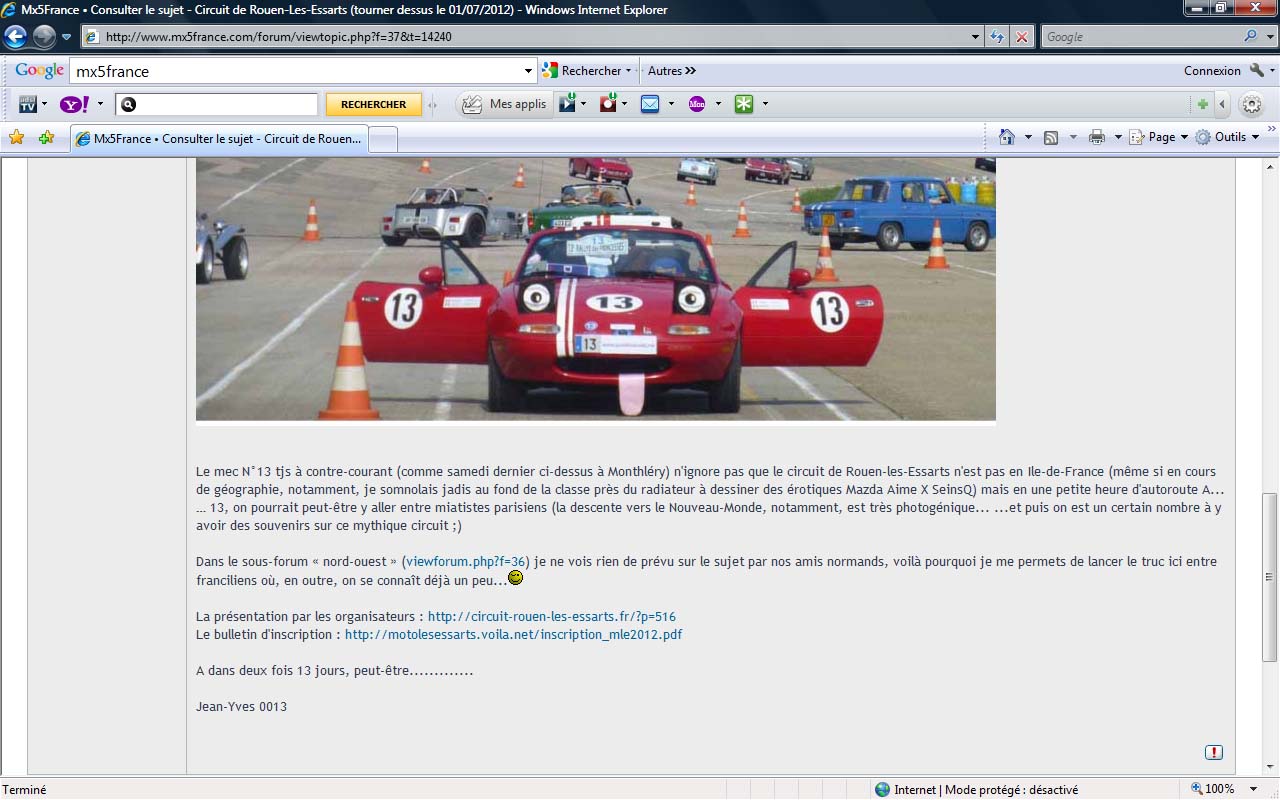Screen dimensions: 1280x800
Task: Click the yellow smiley emoticon in the post
Action: 516,578
